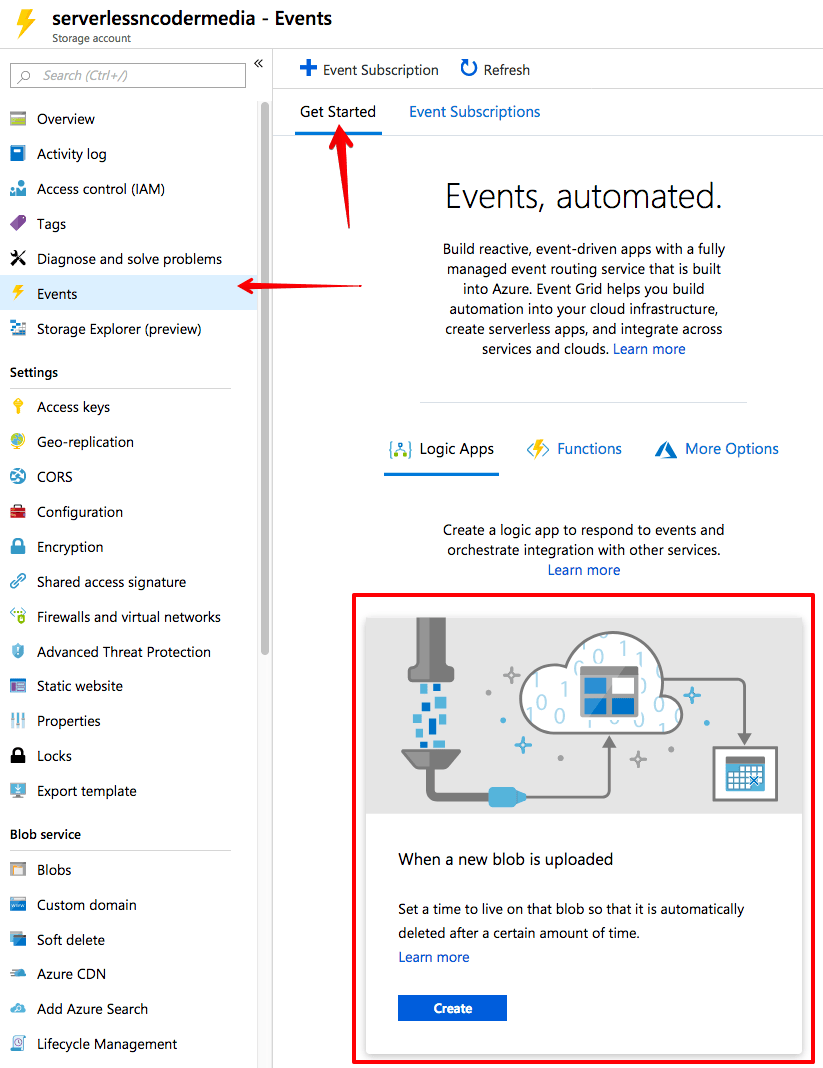
Task: Click the Encryption padlock icon
Action: click(17, 547)
